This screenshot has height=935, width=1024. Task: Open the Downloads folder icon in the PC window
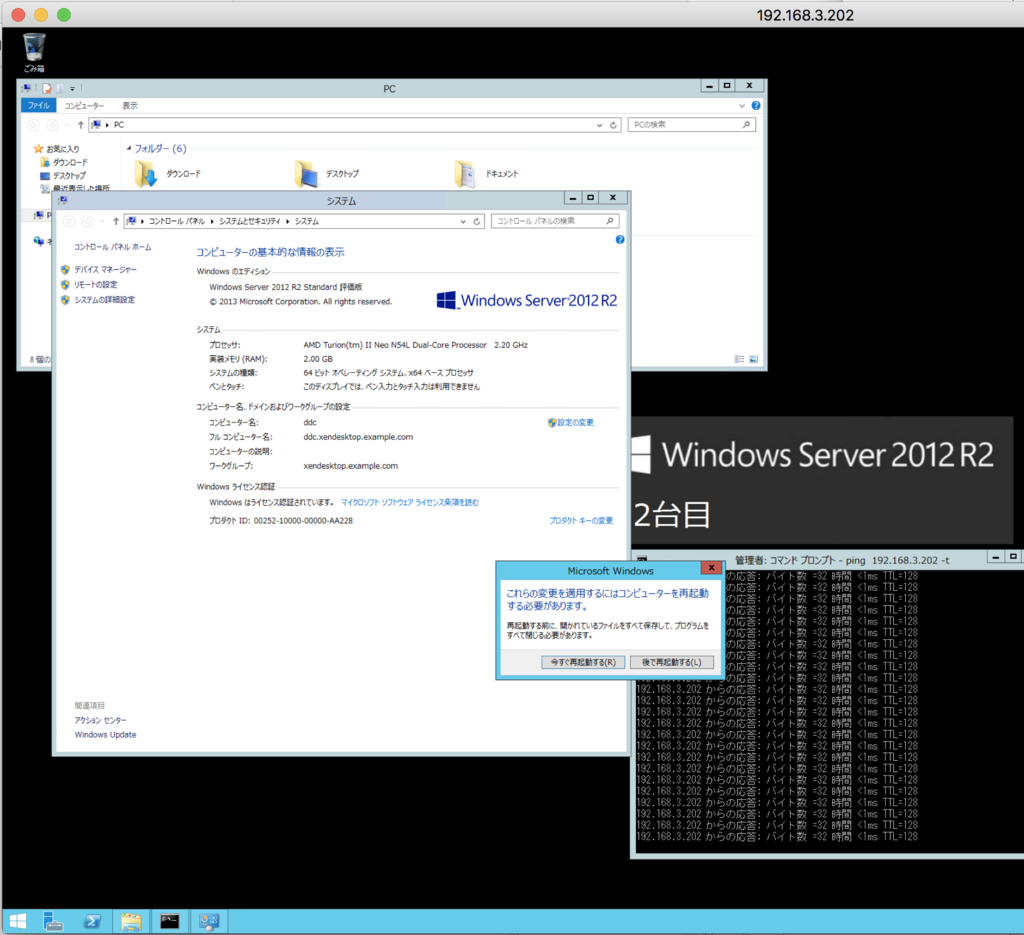[x=146, y=174]
